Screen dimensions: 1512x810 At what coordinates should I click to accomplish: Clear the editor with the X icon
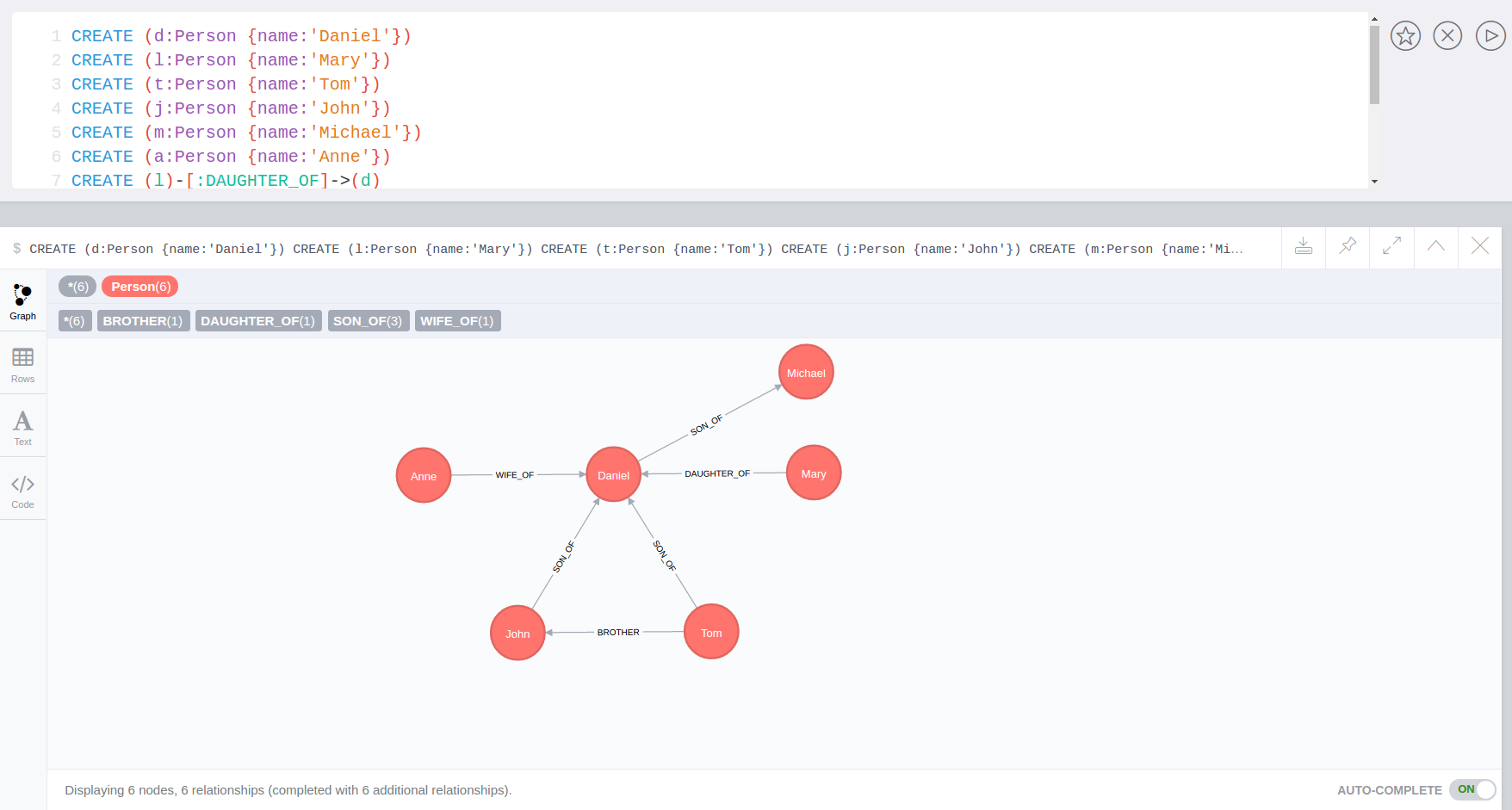[x=1447, y=35]
